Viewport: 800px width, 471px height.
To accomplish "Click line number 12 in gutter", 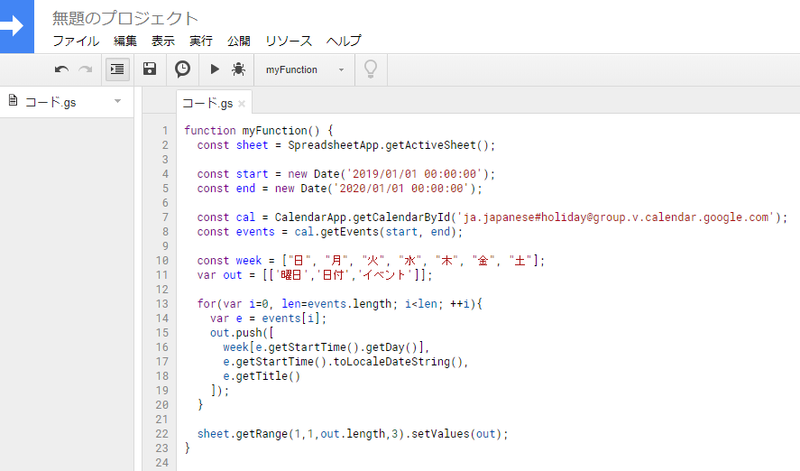I will [162, 289].
